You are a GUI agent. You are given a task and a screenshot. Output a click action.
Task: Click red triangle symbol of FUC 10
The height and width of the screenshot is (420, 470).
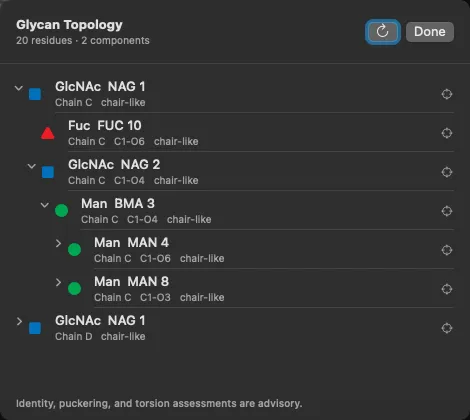click(x=48, y=133)
